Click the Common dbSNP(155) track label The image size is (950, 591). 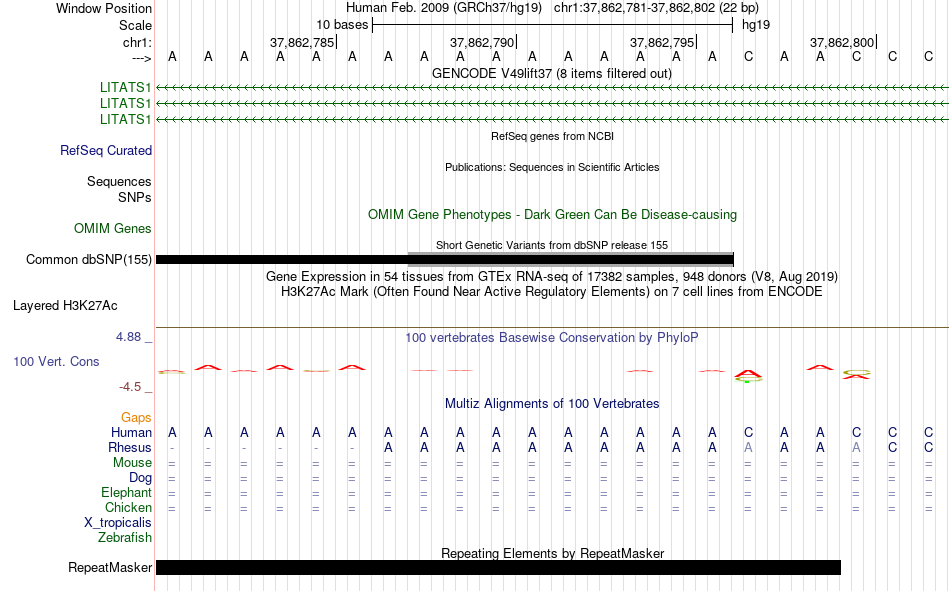click(x=88, y=259)
